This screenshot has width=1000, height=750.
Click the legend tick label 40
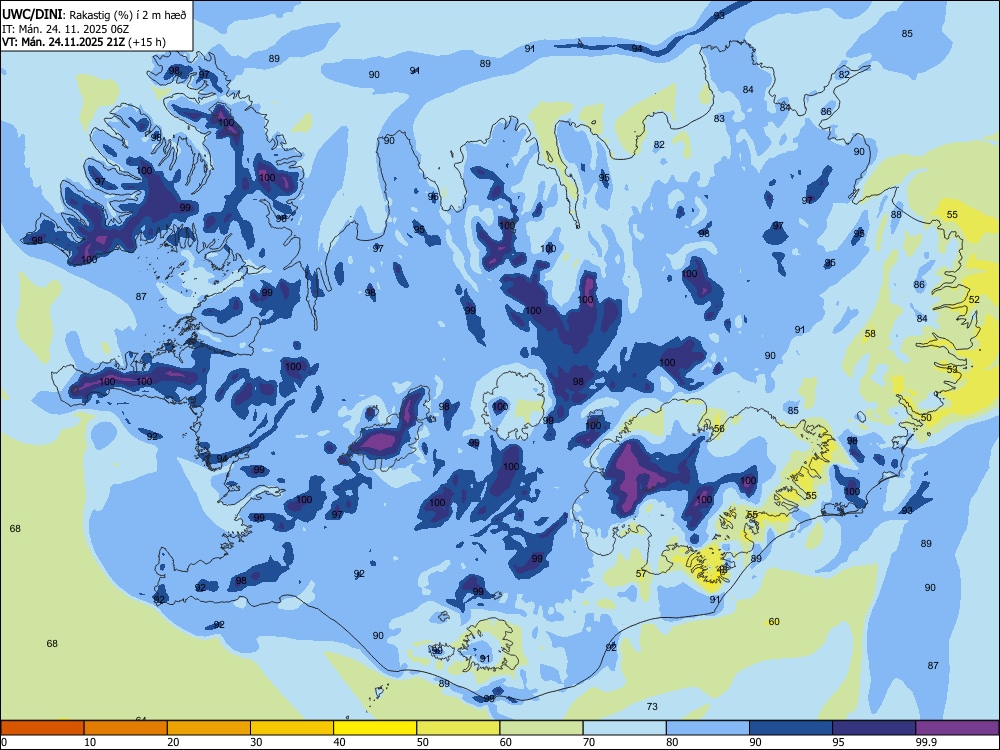339,742
